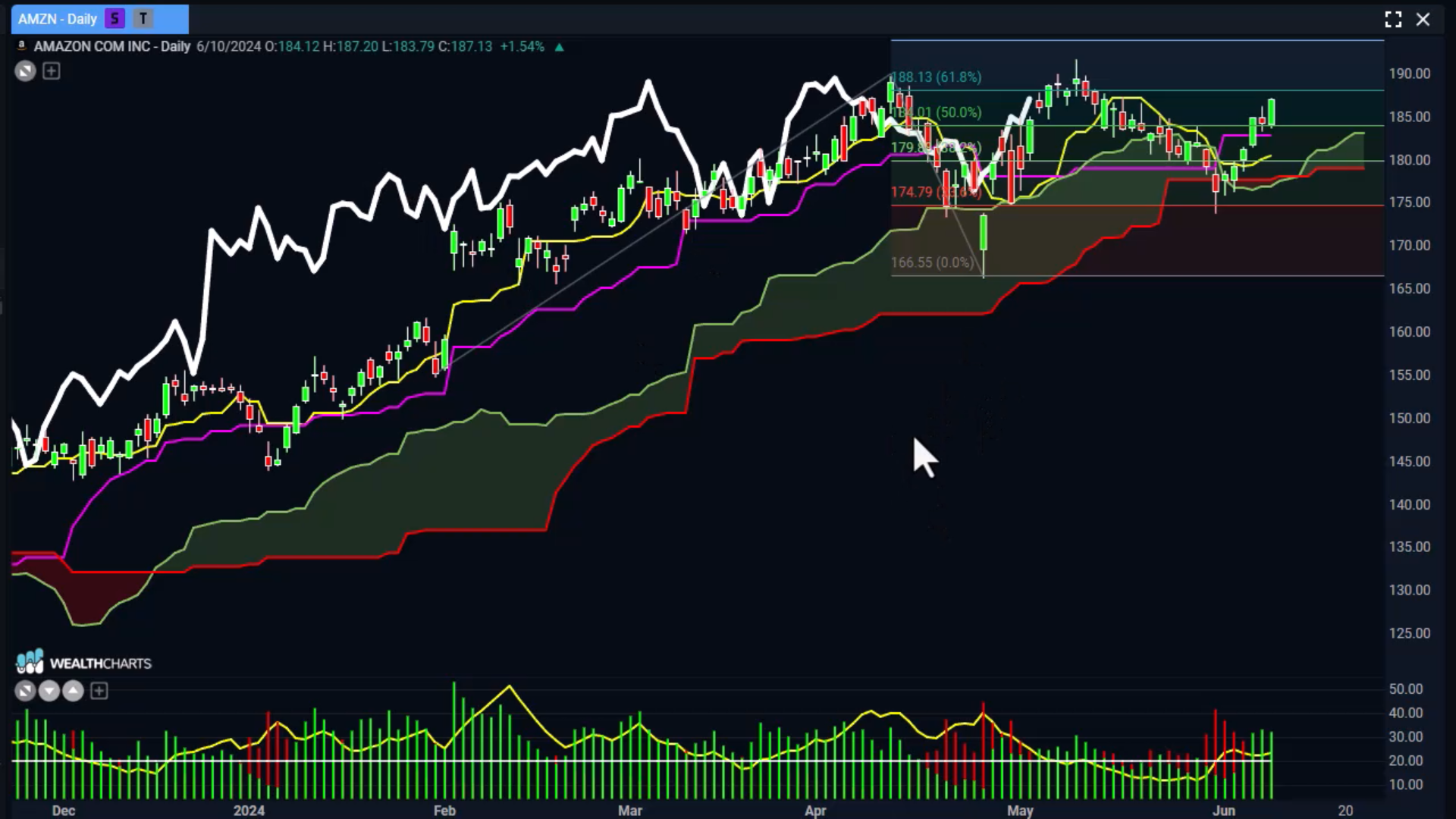Move the volume pane down
1456x819 pixels.
tap(49, 691)
